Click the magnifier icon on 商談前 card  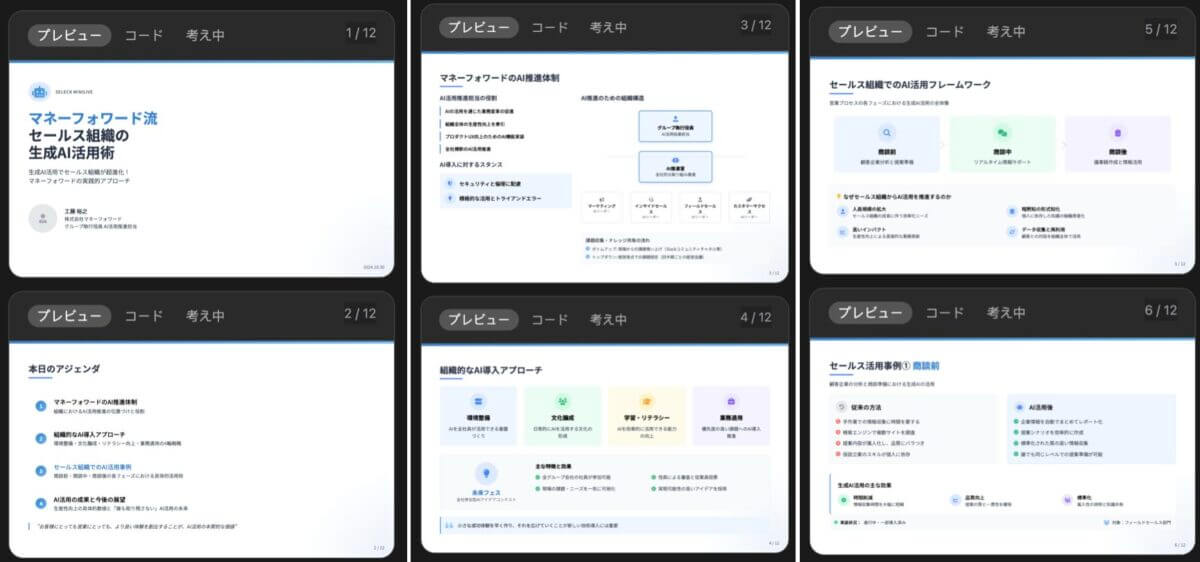point(886,132)
